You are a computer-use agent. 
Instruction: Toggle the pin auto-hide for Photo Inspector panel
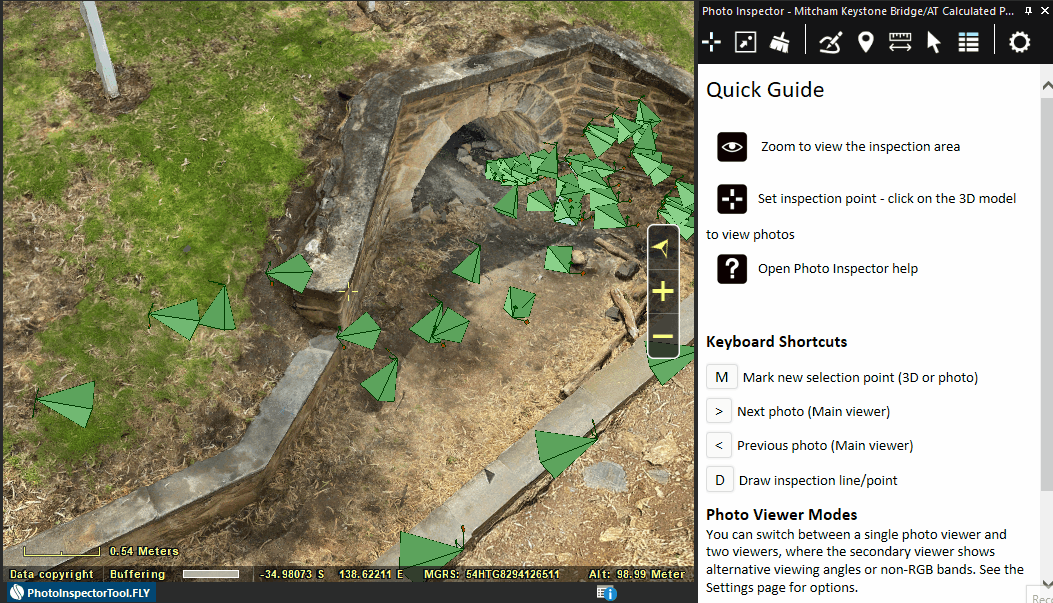[x=1027, y=11]
